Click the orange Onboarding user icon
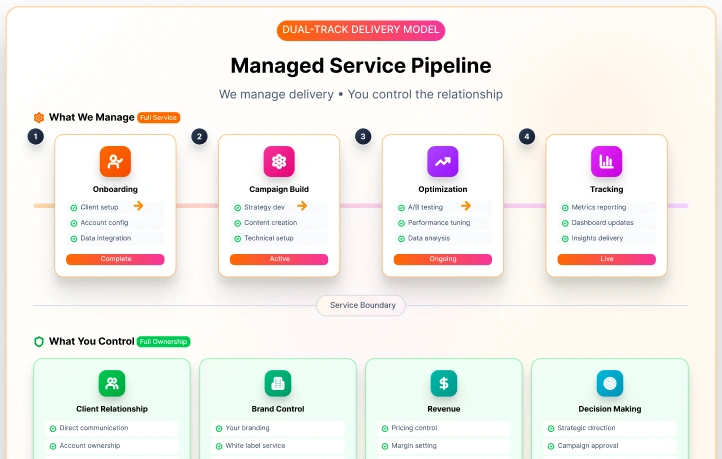This screenshot has height=459, width=722. click(115, 161)
